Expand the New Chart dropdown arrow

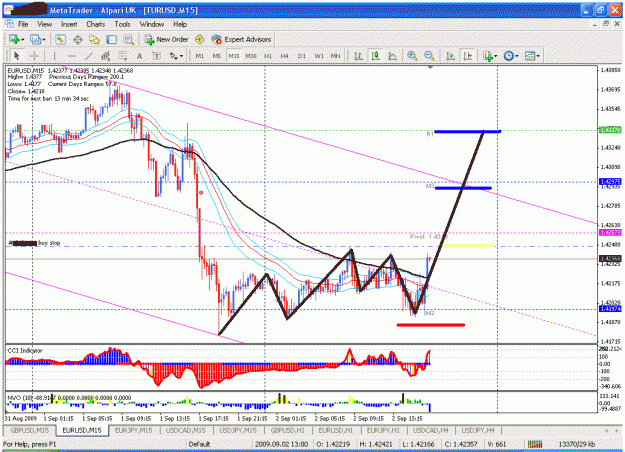23,39
